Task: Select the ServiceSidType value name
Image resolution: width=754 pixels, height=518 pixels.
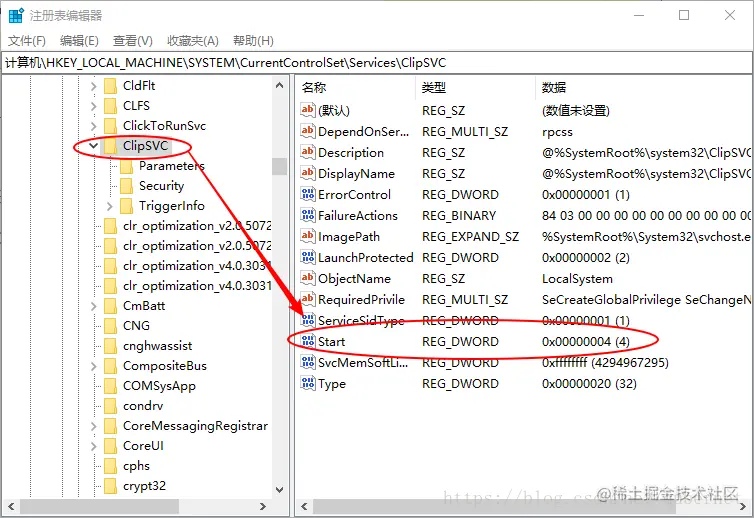Action: click(361, 321)
